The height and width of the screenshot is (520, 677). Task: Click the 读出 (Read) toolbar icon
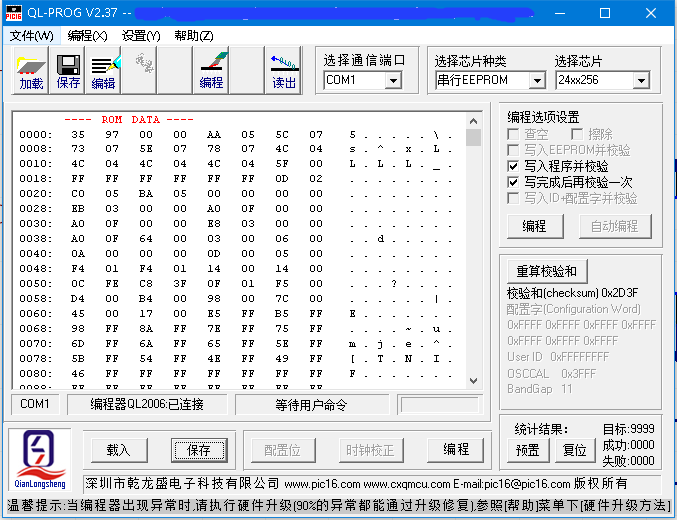[x=283, y=70]
